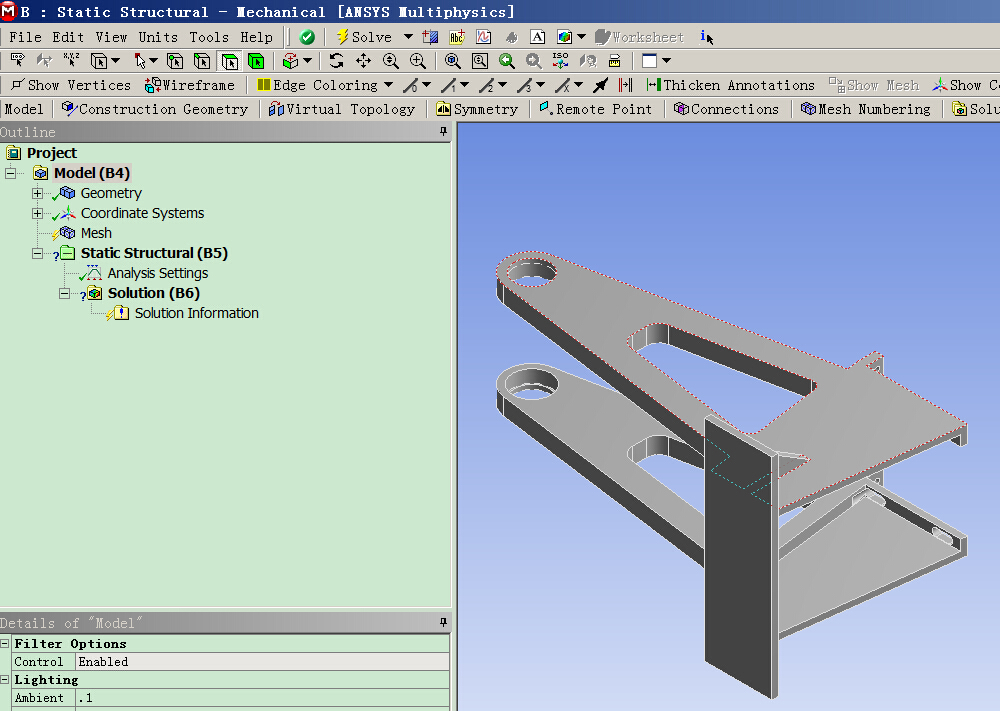This screenshot has width=1000, height=711.
Task: Click the Rotate view icon
Action: pyautogui.click(x=337, y=61)
